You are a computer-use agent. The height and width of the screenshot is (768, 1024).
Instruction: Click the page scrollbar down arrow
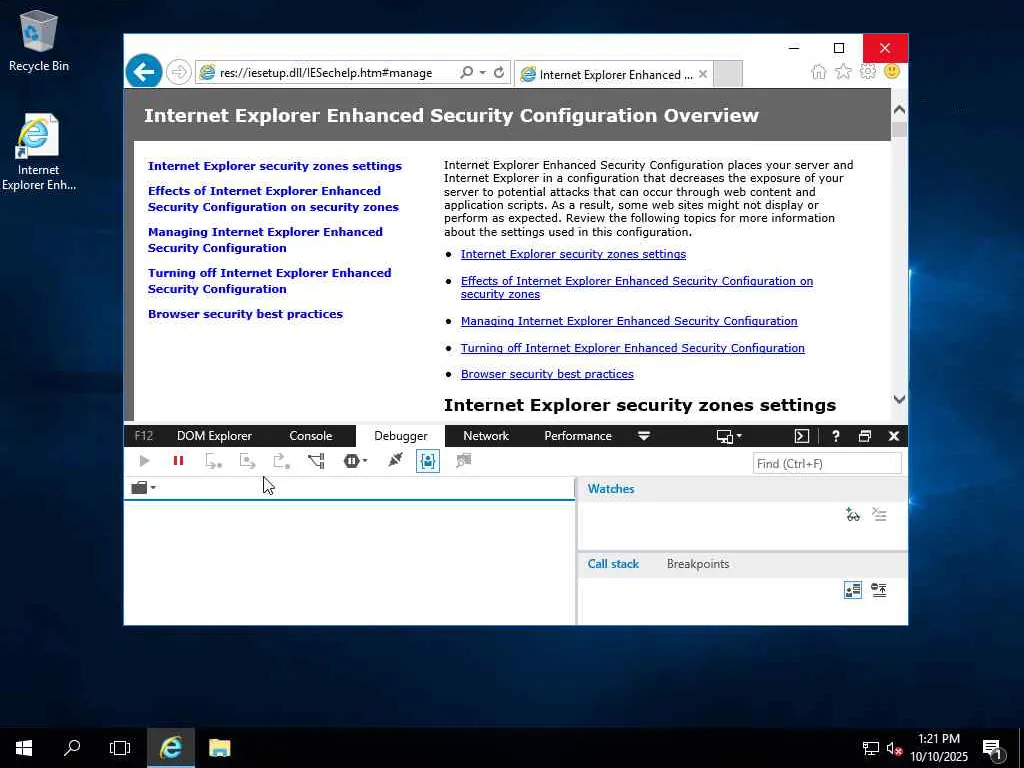tap(899, 399)
